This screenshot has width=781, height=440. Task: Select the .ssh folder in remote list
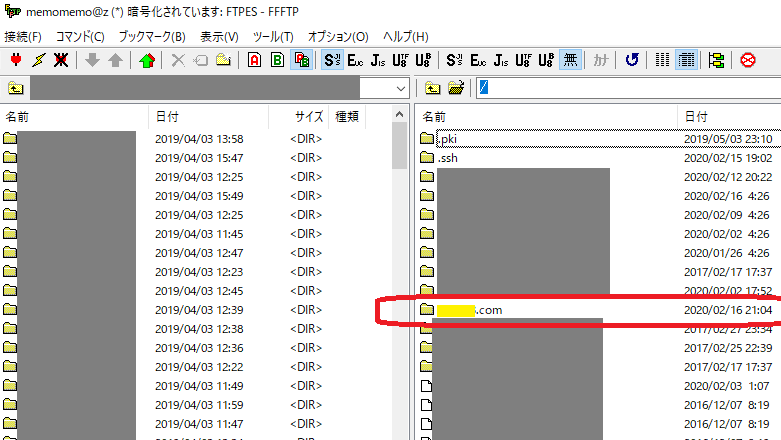point(448,158)
